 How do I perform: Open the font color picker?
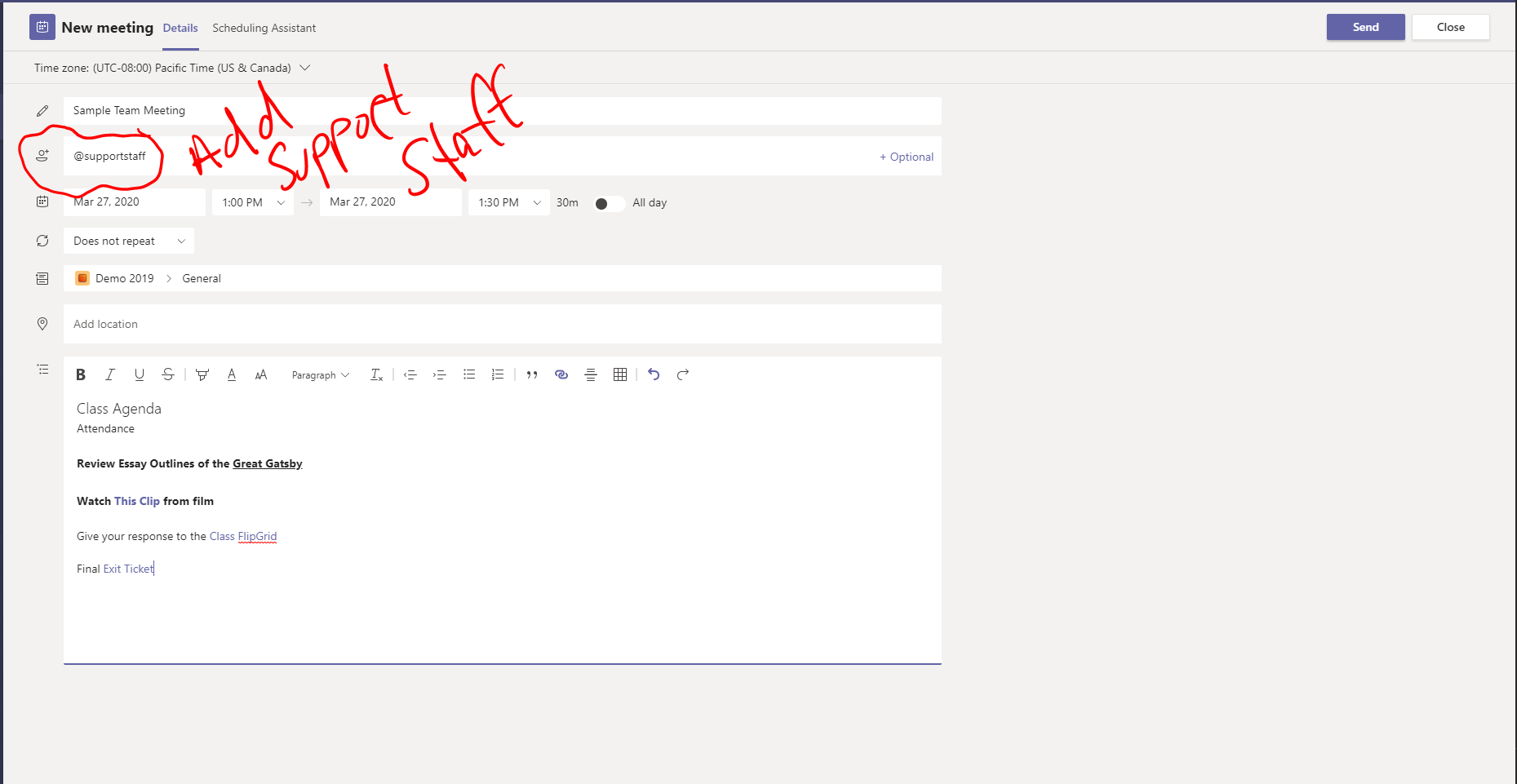click(232, 374)
